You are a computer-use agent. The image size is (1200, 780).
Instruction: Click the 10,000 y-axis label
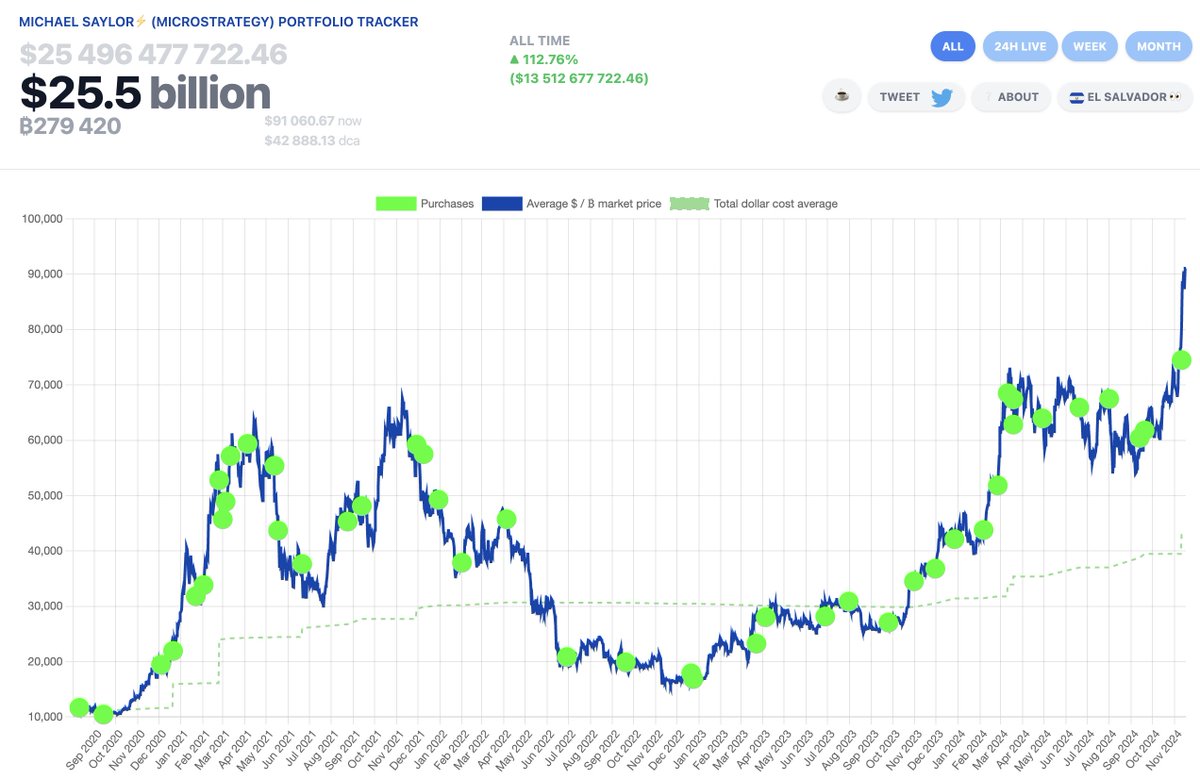(x=45, y=717)
